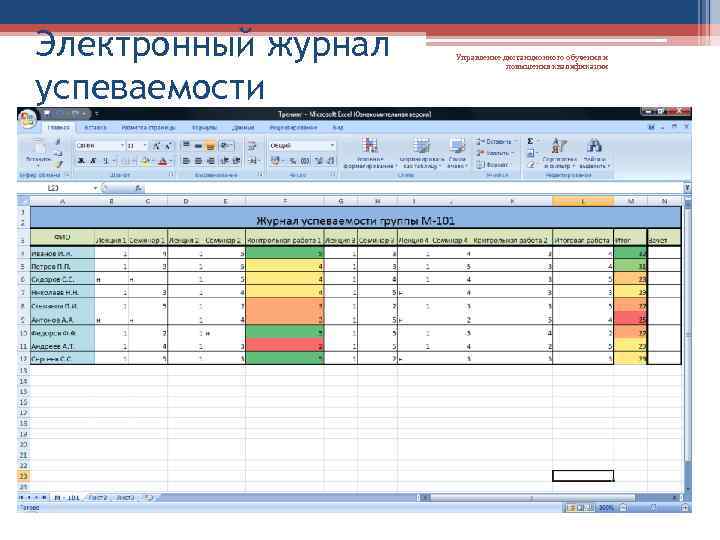
Task: Open the round Office button menu
Action: [x=27, y=118]
